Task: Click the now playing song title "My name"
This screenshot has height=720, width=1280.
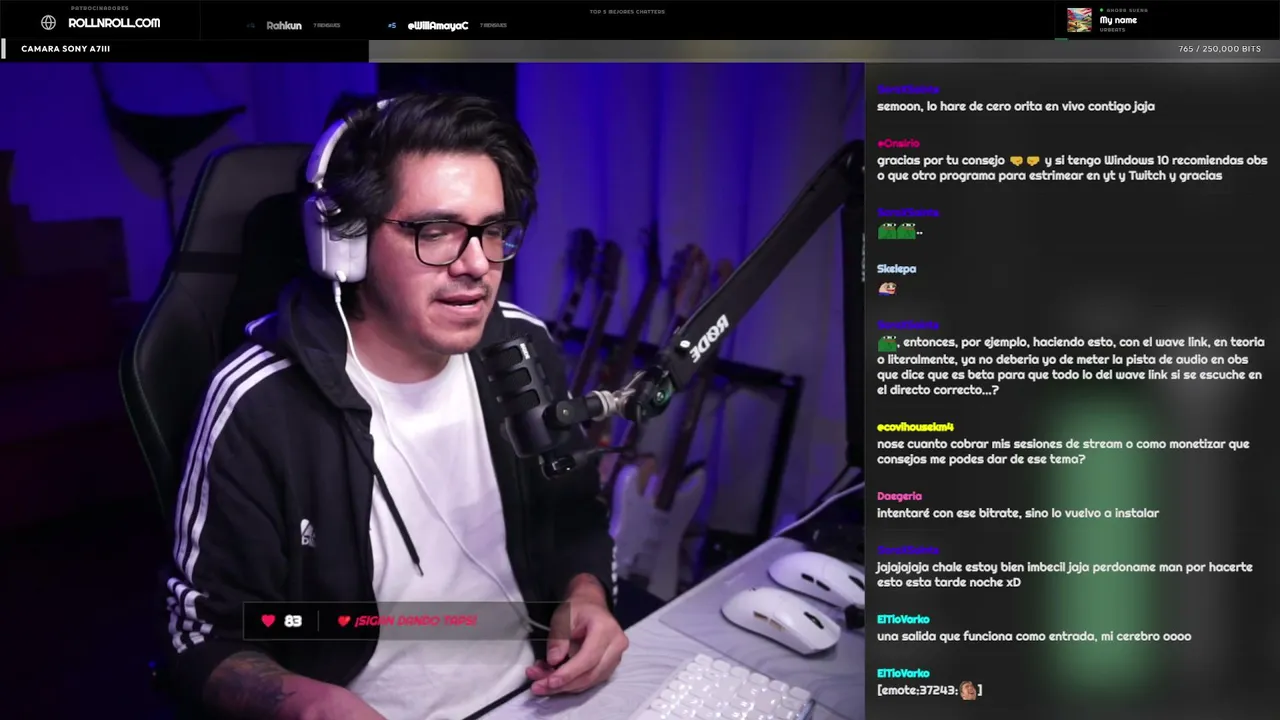Action: click(x=1118, y=20)
